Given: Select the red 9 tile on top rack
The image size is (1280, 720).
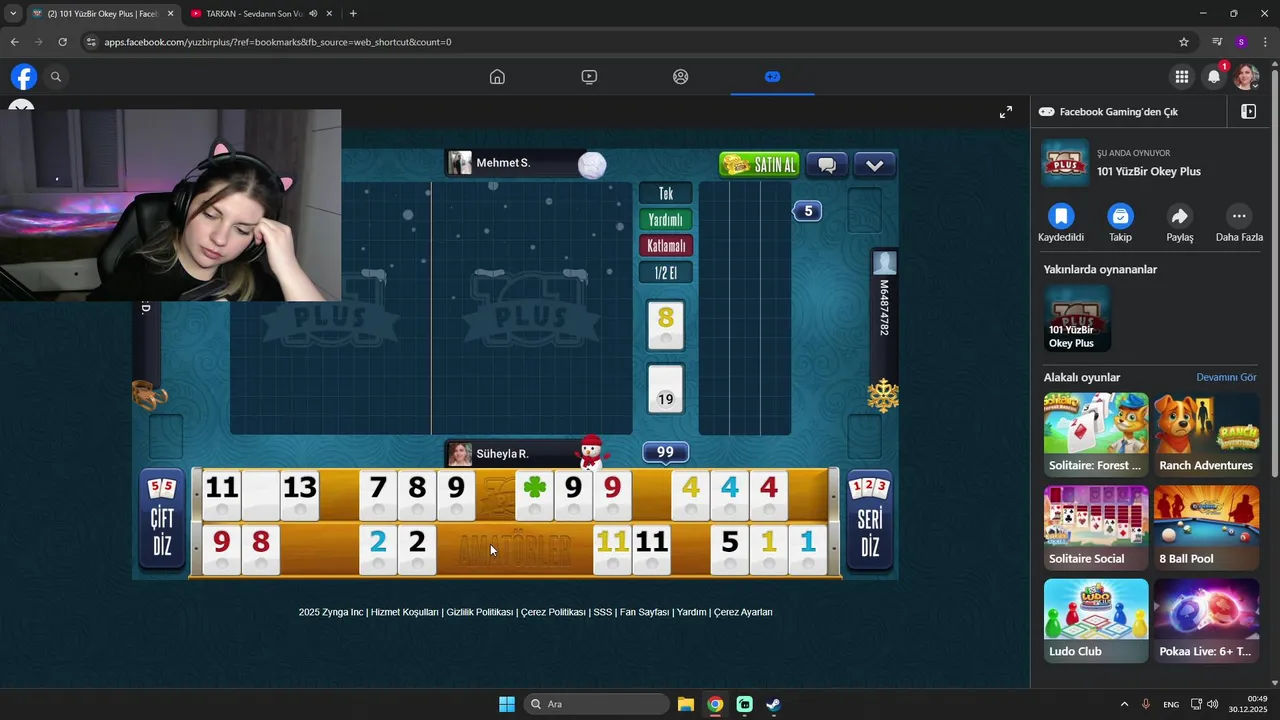Looking at the screenshot, I should point(612,494).
